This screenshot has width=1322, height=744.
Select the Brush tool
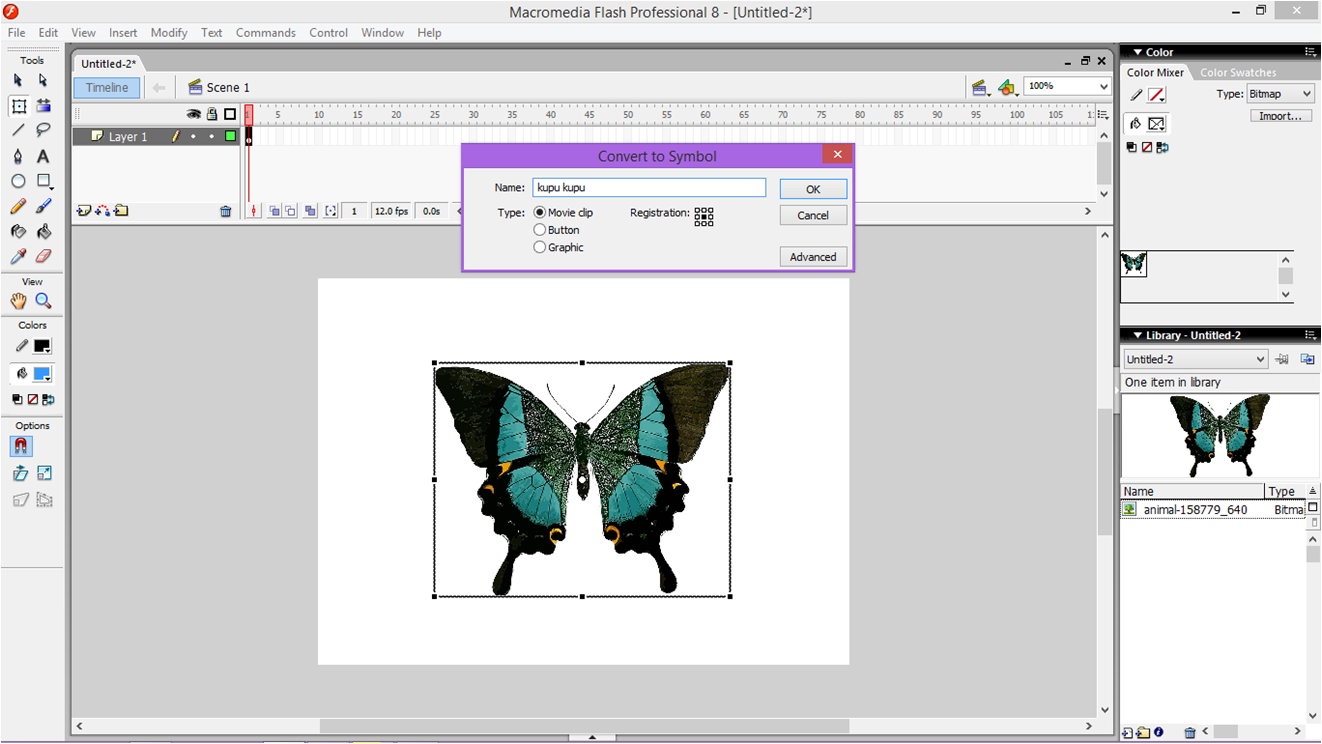(43, 206)
